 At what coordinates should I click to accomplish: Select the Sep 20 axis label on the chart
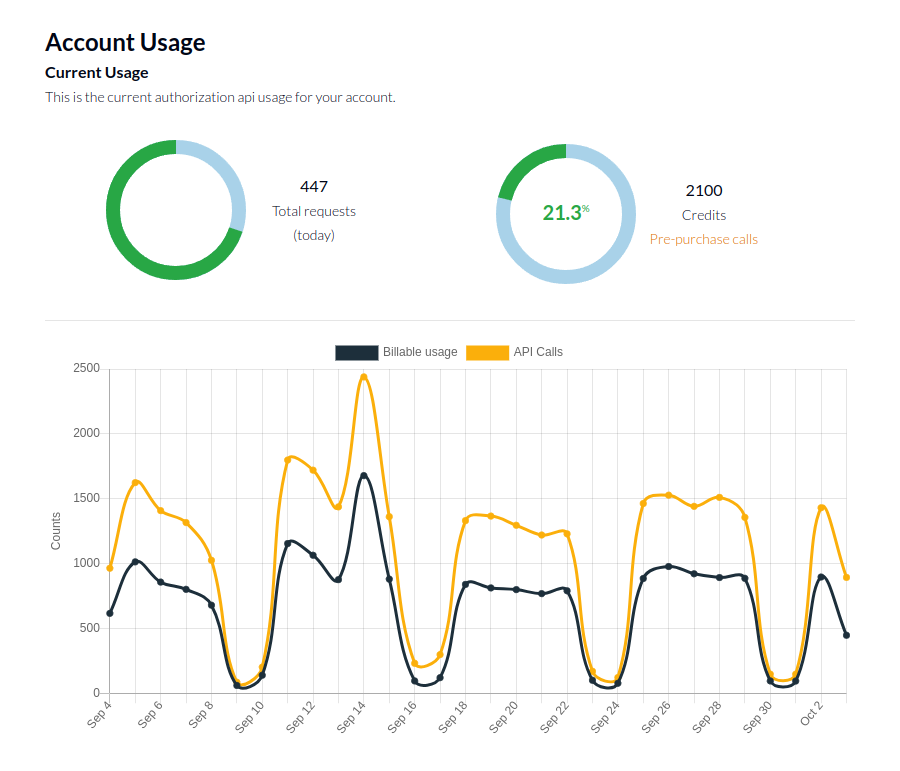503,715
